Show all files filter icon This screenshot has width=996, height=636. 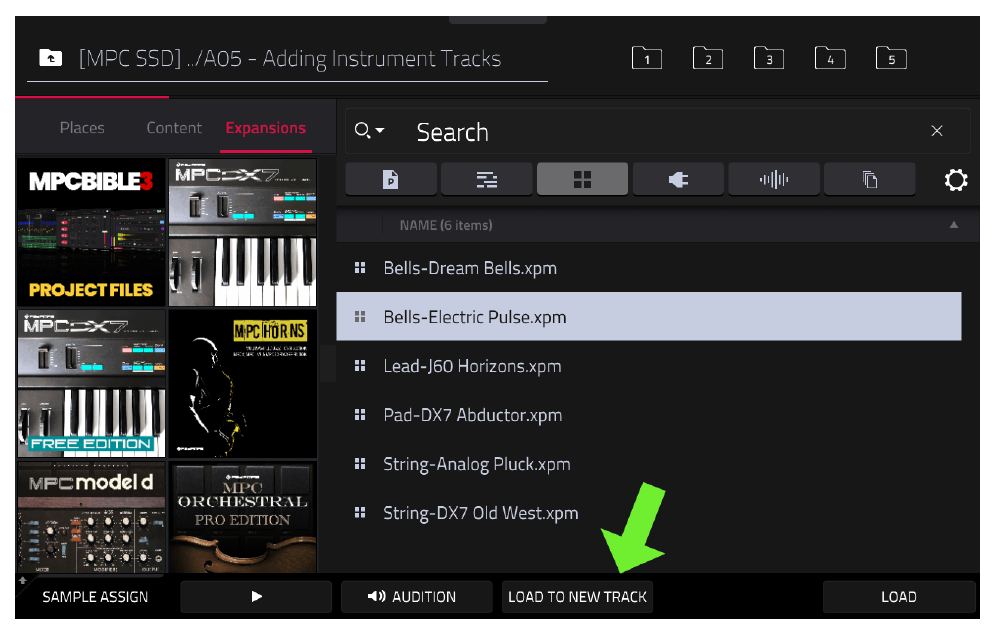[870, 180]
